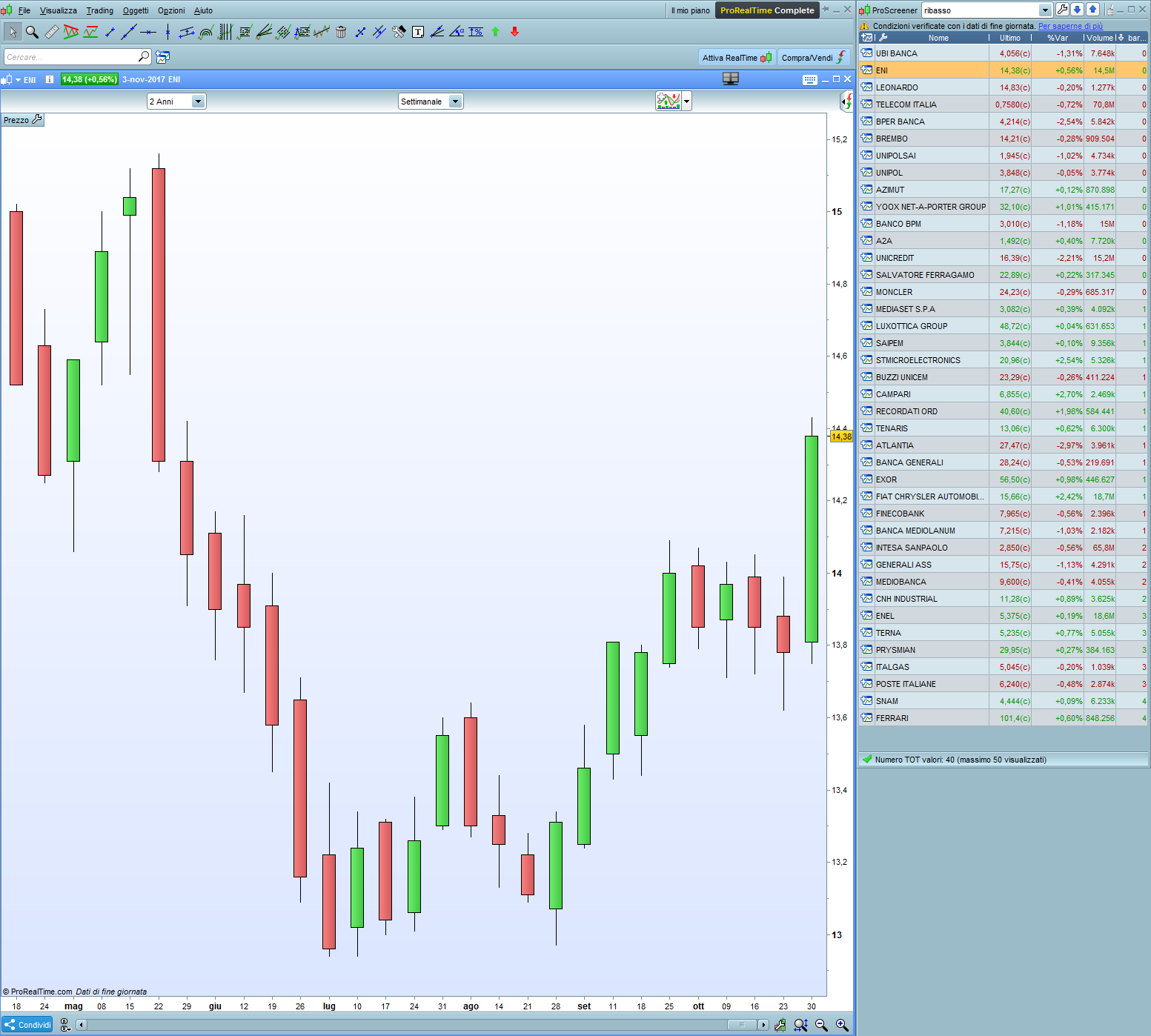Add a red down arrow marker
This screenshot has width=1151, height=1036.
(x=514, y=32)
